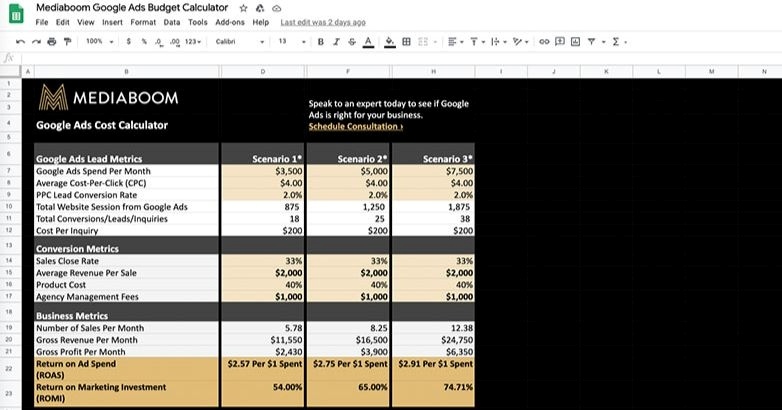Open the 'Last edit was 2 days ago' link
This screenshot has width=782, height=410.
tap(323, 22)
